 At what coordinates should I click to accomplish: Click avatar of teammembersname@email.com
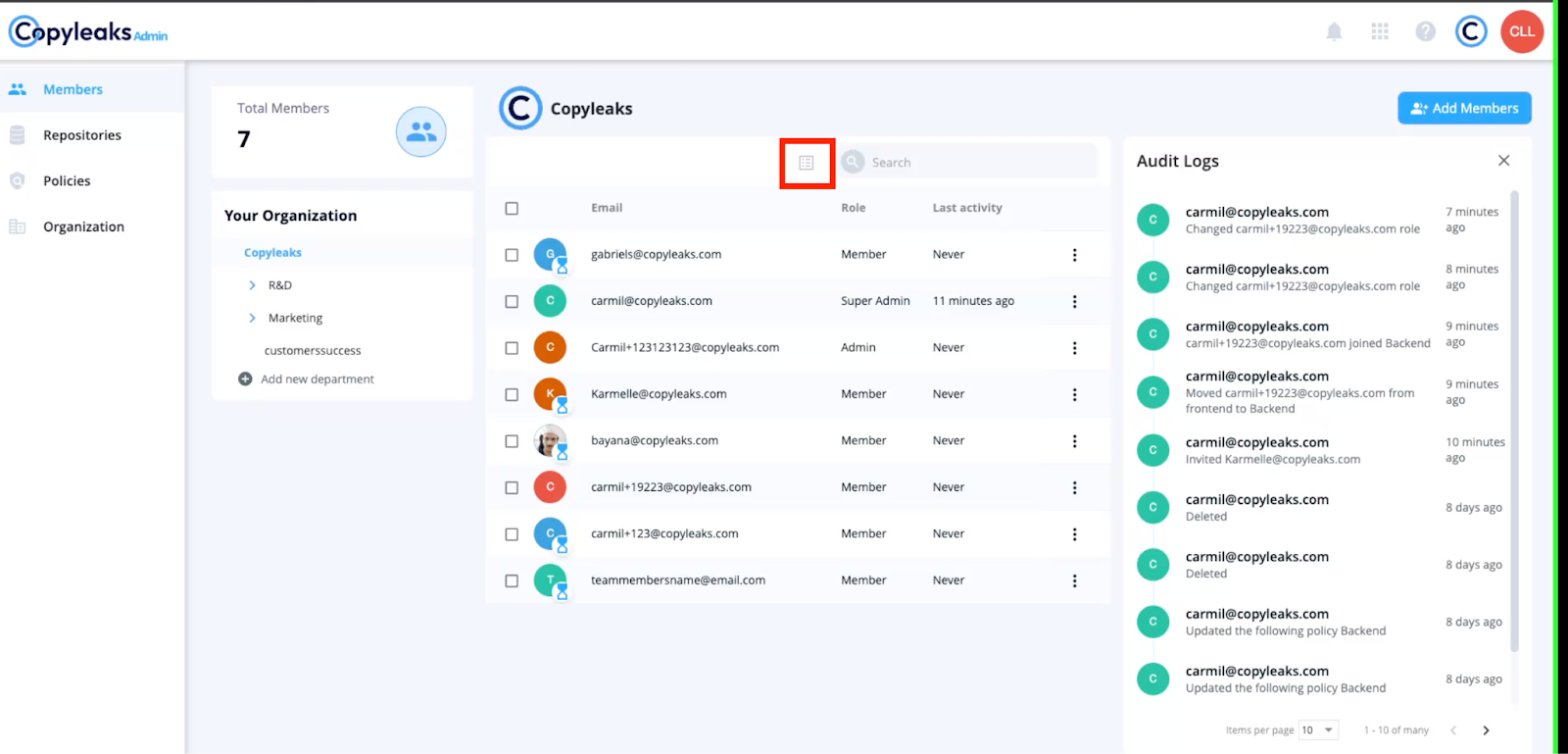pos(551,580)
